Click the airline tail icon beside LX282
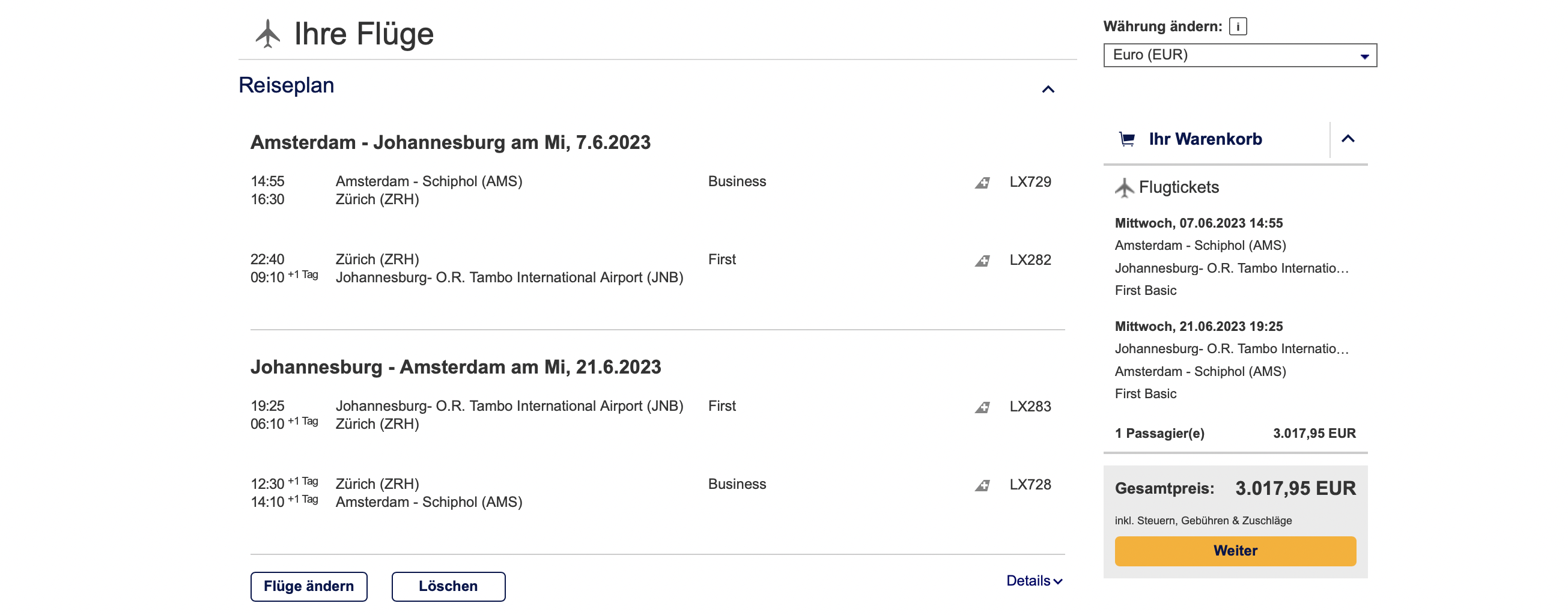The height and width of the screenshot is (615, 1568). pos(982,261)
